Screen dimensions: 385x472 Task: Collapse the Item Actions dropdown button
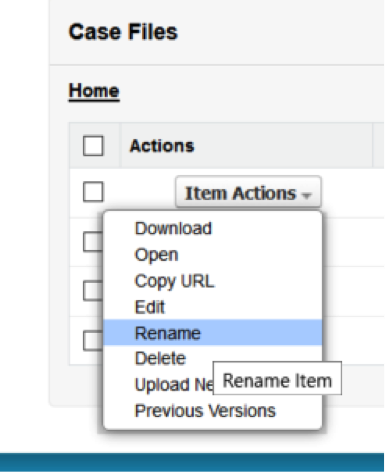pos(248,193)
